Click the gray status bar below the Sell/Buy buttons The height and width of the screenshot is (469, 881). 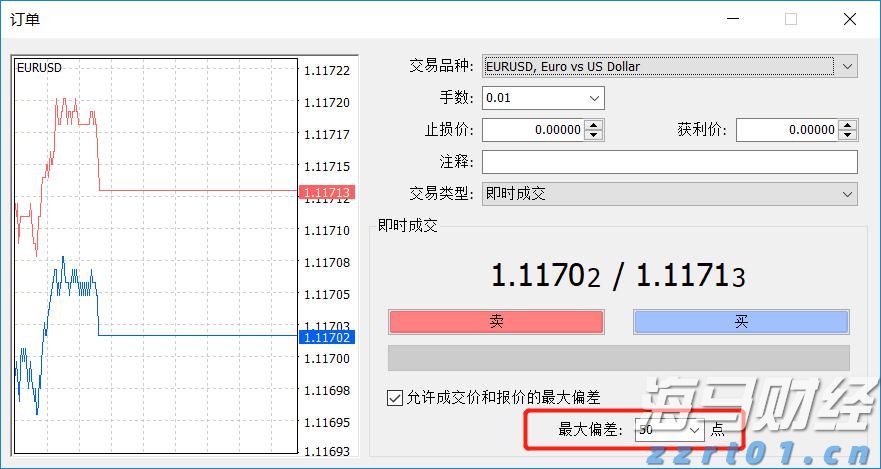click(x=618, y=358)
